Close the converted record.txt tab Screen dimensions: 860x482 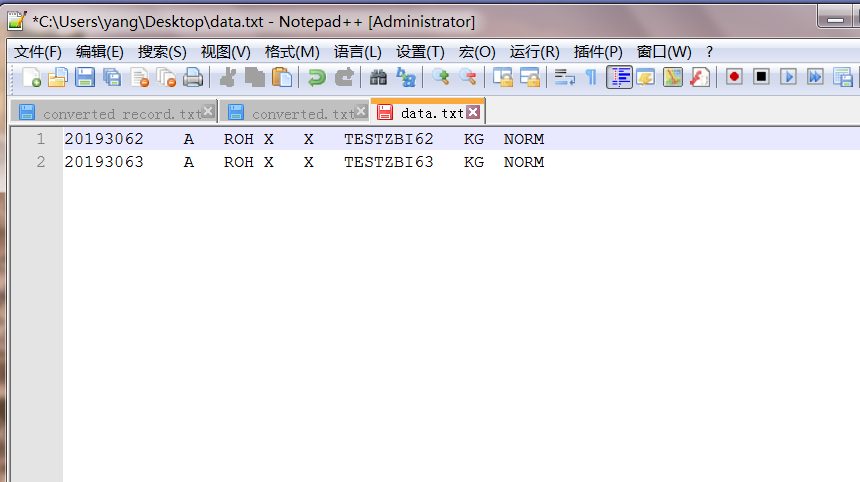pyautogui.click(x=208, y=111)
